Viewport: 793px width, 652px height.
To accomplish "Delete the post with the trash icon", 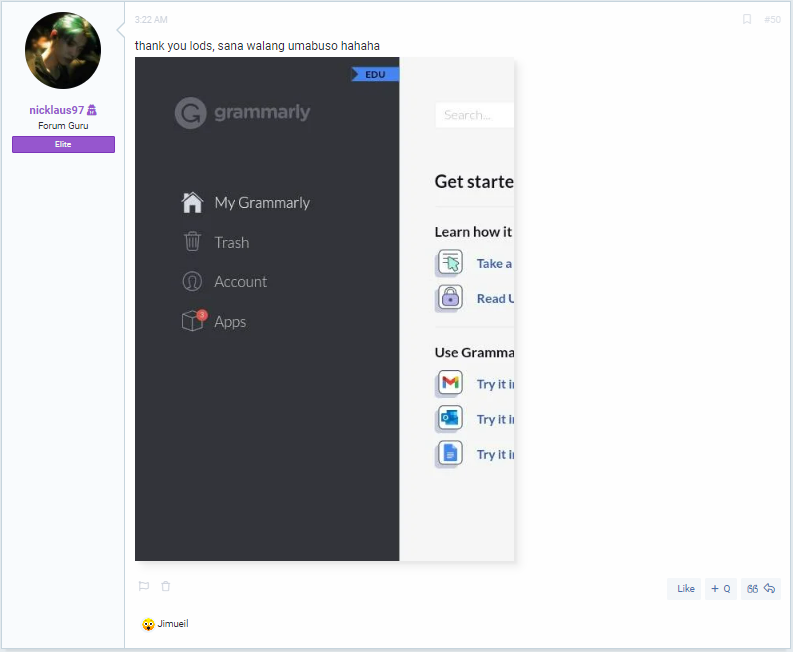I will tap(165, 586).
